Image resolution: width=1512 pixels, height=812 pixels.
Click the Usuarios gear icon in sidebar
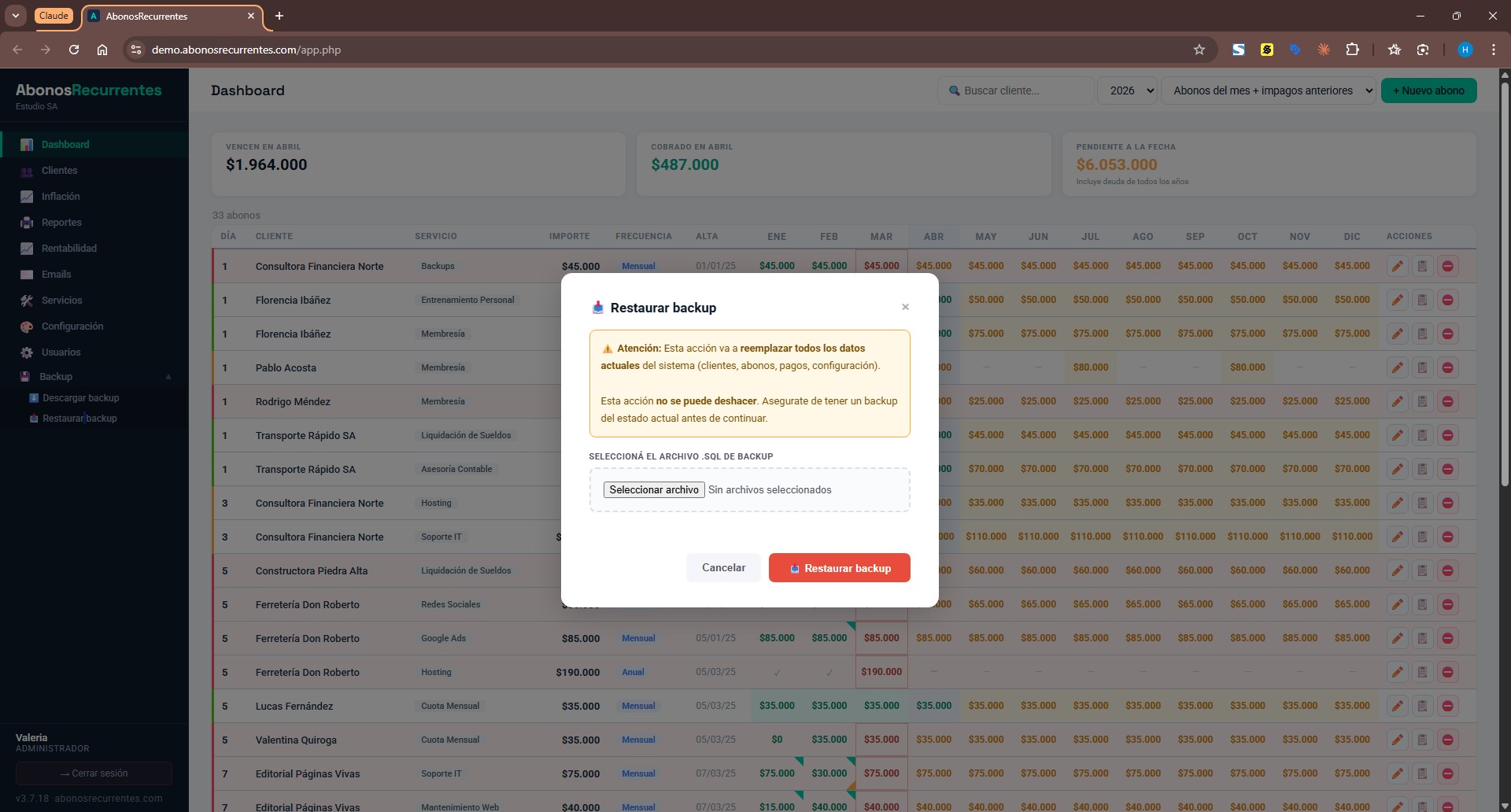(26, 353)
